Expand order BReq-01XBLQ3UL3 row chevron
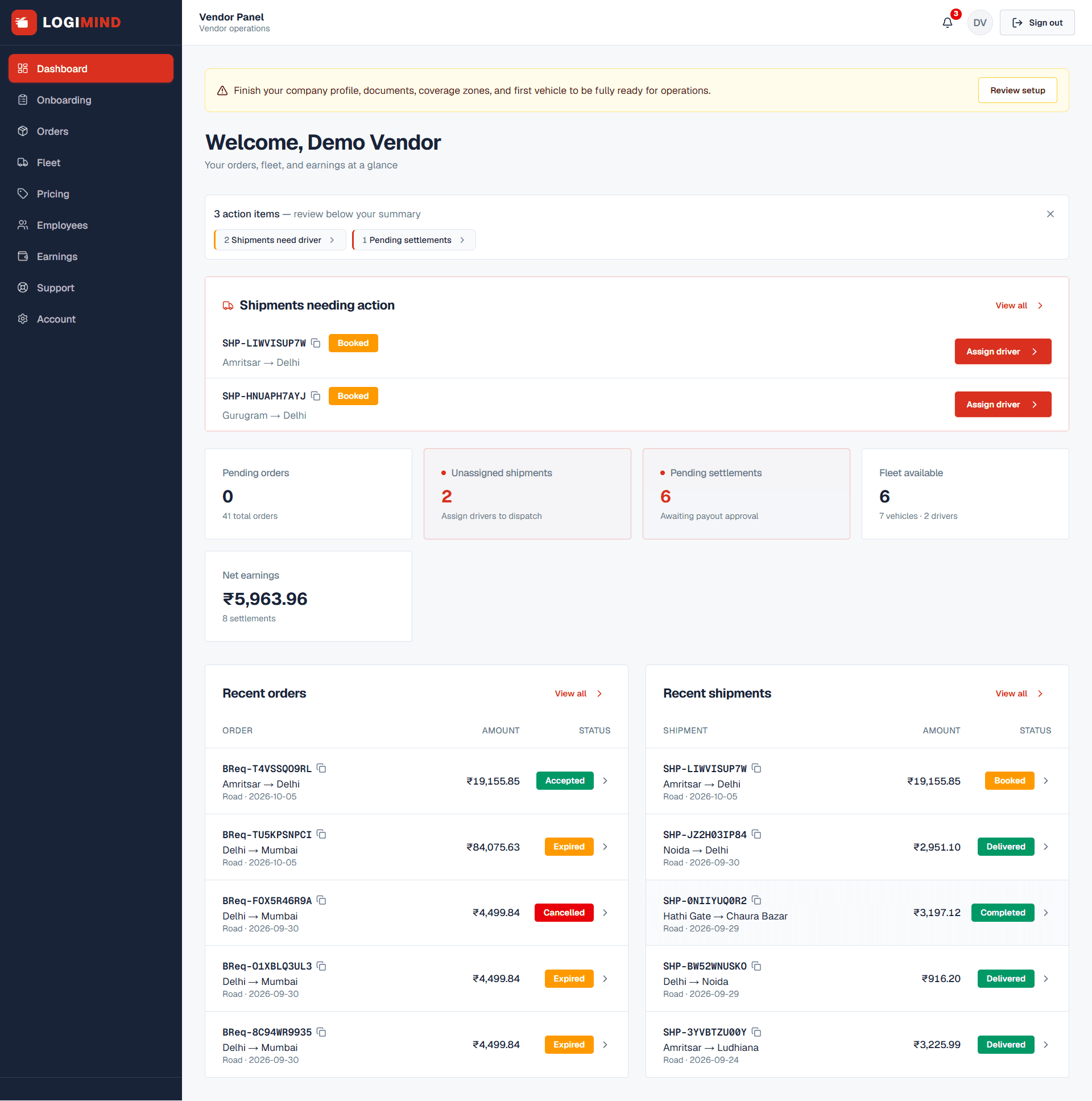This screenshot has width=1092, height=1101. click(605, 979)
